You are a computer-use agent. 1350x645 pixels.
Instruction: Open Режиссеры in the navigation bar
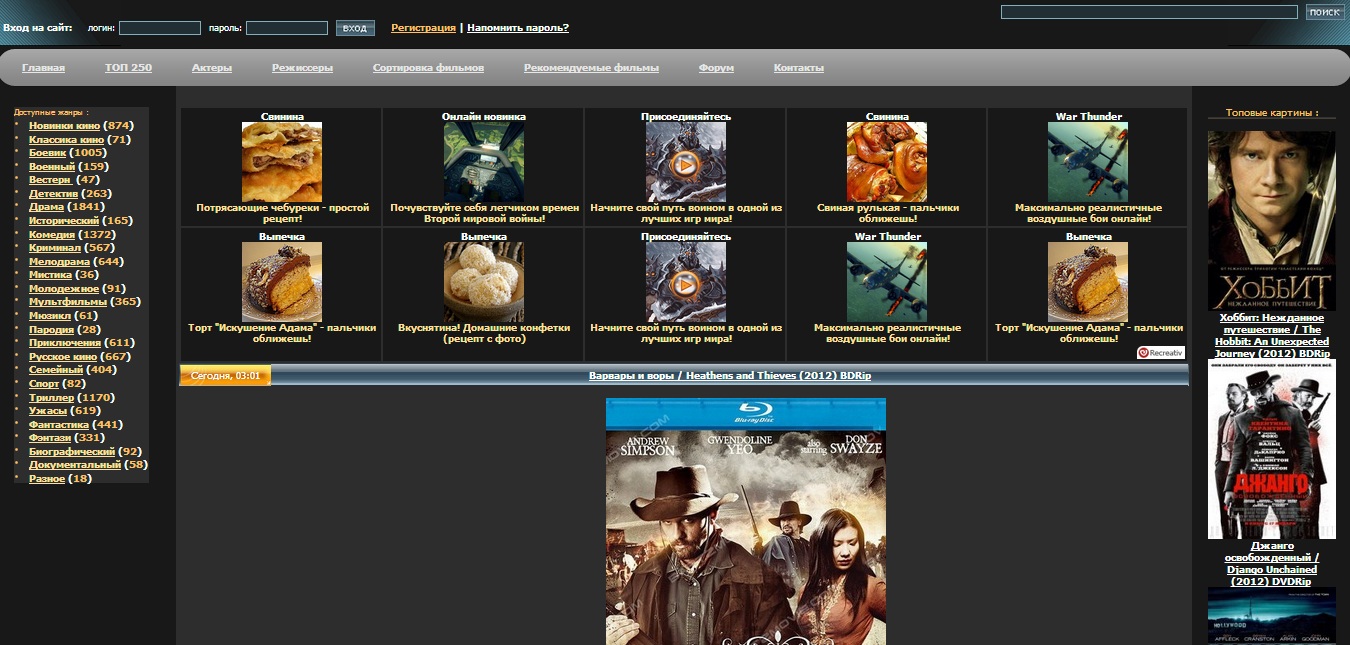coord(302,68)
